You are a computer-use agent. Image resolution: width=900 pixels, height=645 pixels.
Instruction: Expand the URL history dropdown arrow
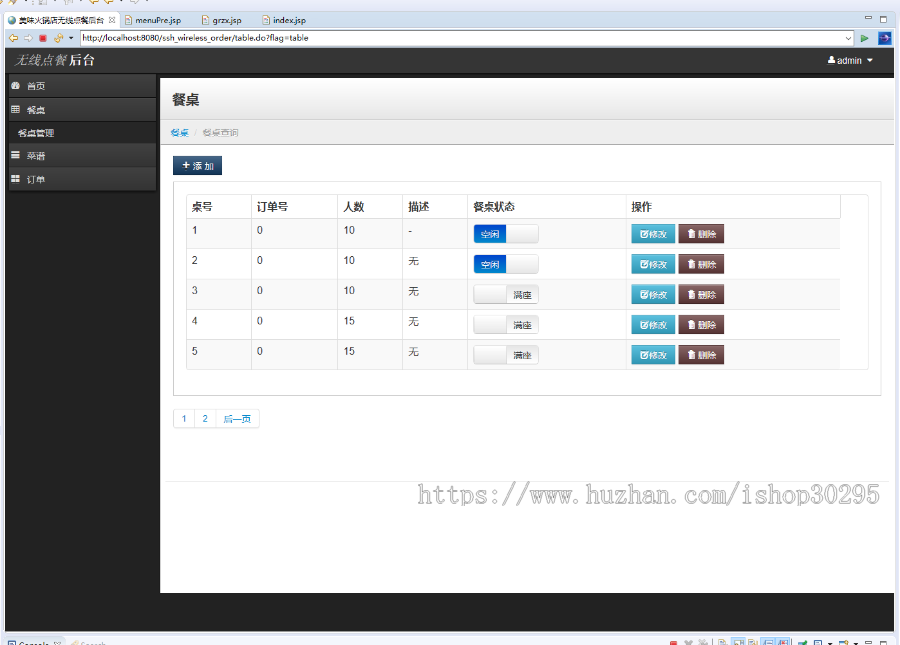[848, 38]
